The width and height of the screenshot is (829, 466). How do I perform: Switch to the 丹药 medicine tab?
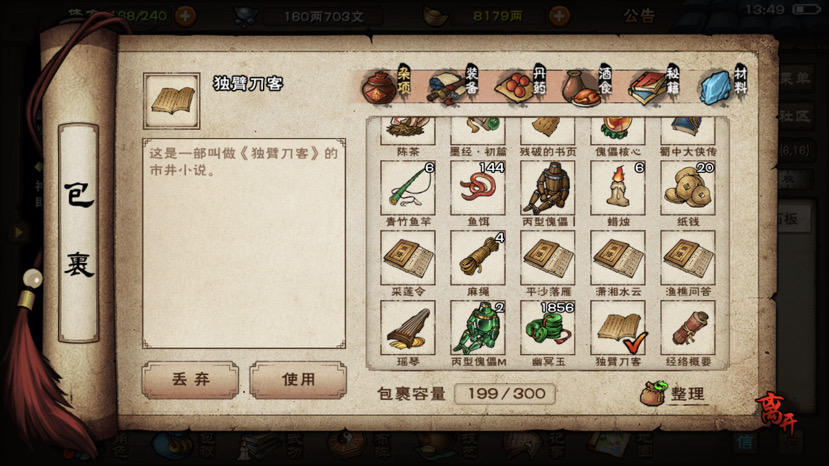(x=521, y=86)
